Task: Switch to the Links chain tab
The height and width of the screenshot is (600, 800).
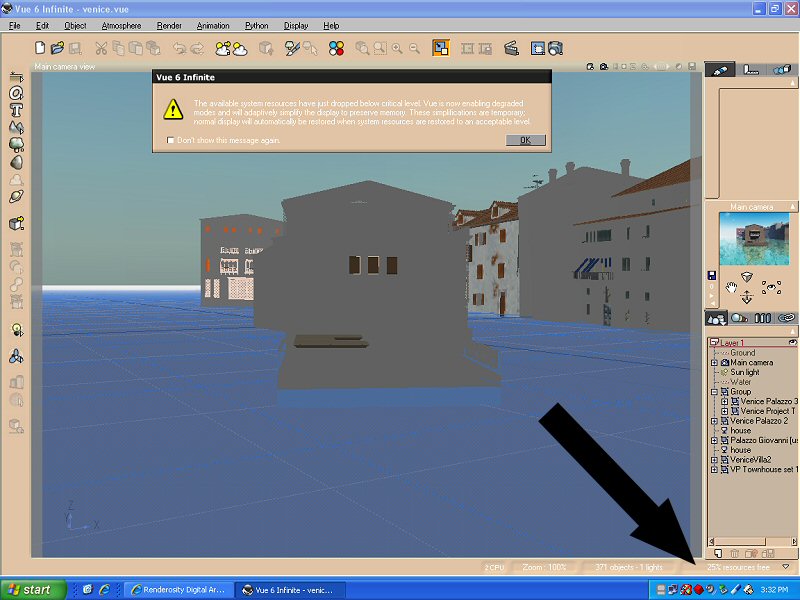Action: [x=786, y=318]
